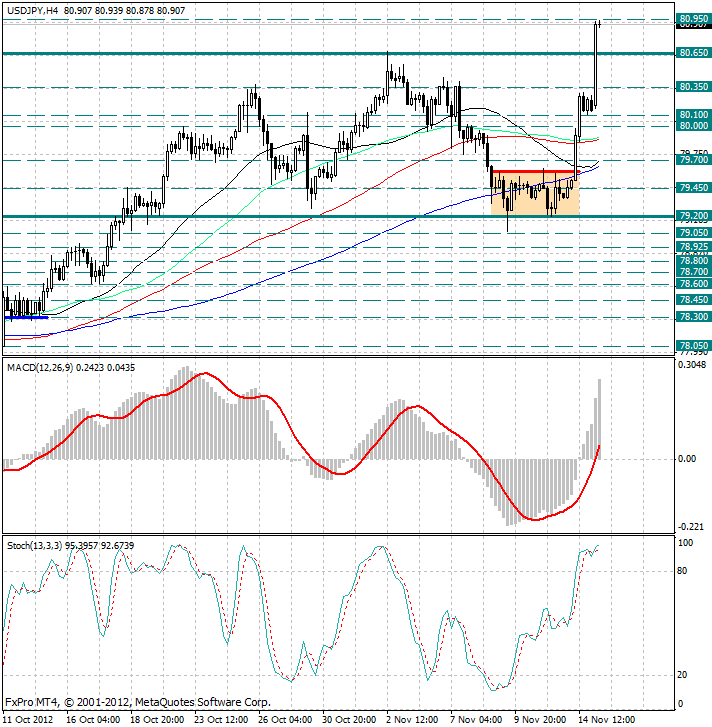The height and width of the screenshot is (727, 712).
Task: Click the 78.050 price level label
Action: (x=693, y=345)
